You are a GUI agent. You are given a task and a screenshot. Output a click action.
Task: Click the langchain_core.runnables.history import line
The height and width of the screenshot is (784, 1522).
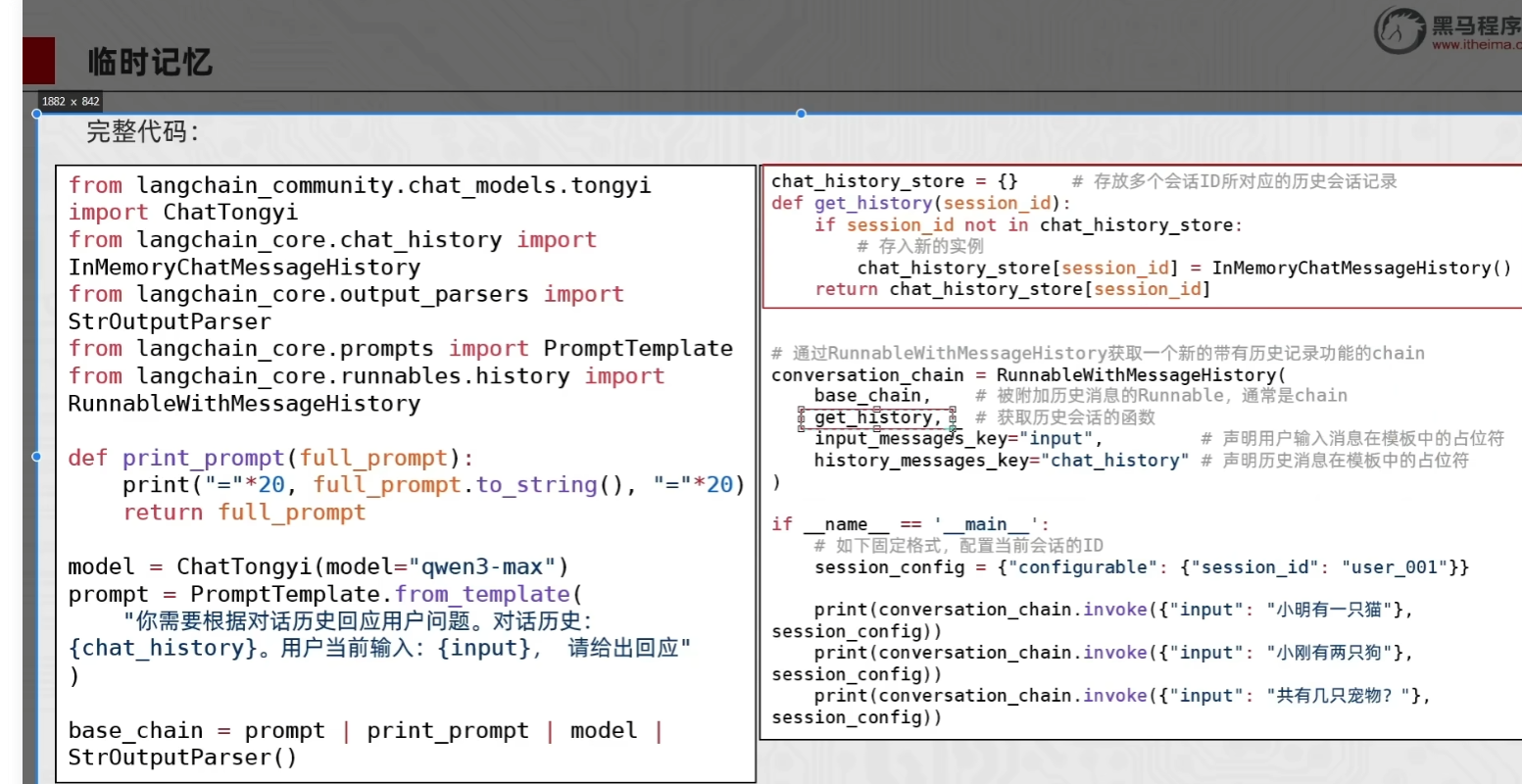367,376
